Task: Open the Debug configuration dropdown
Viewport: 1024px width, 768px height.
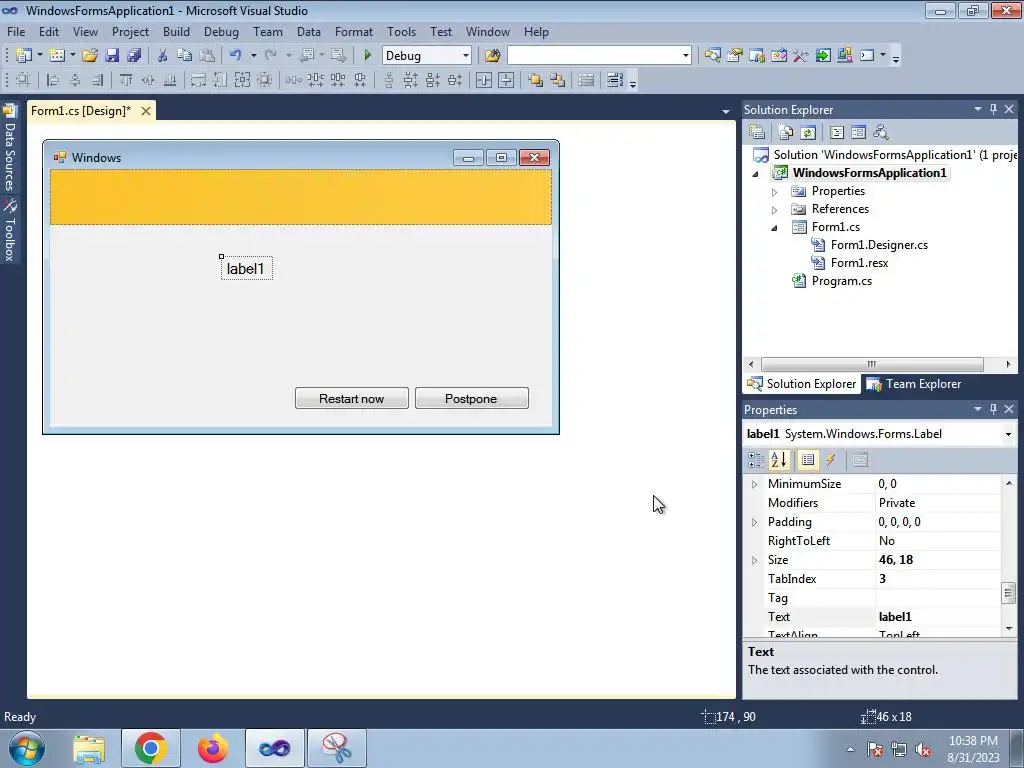Action: click(466, 56)
